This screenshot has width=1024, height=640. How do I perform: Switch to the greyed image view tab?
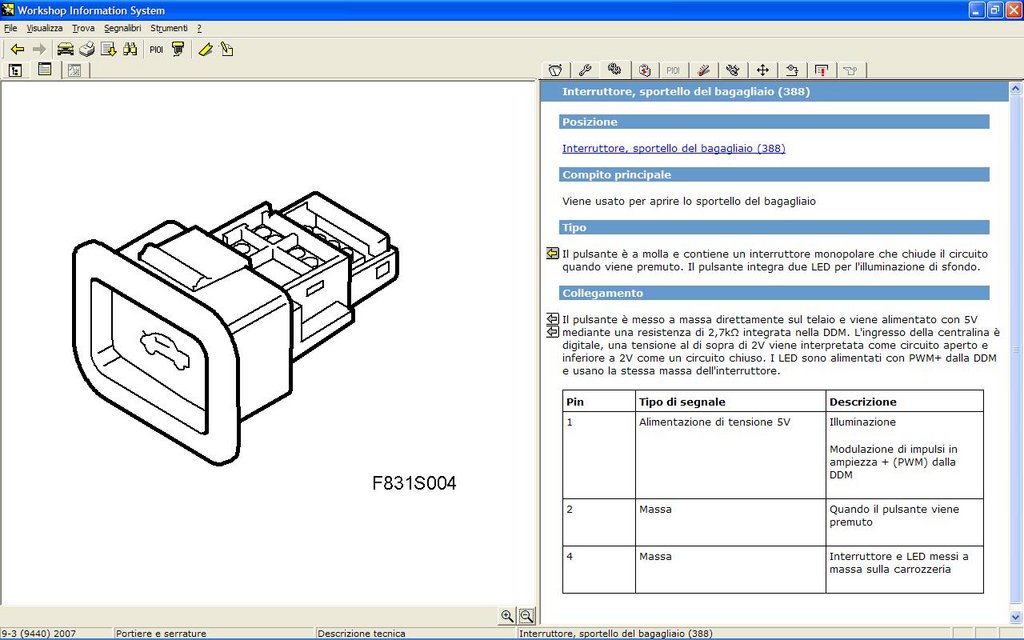(x=74, y=70)
